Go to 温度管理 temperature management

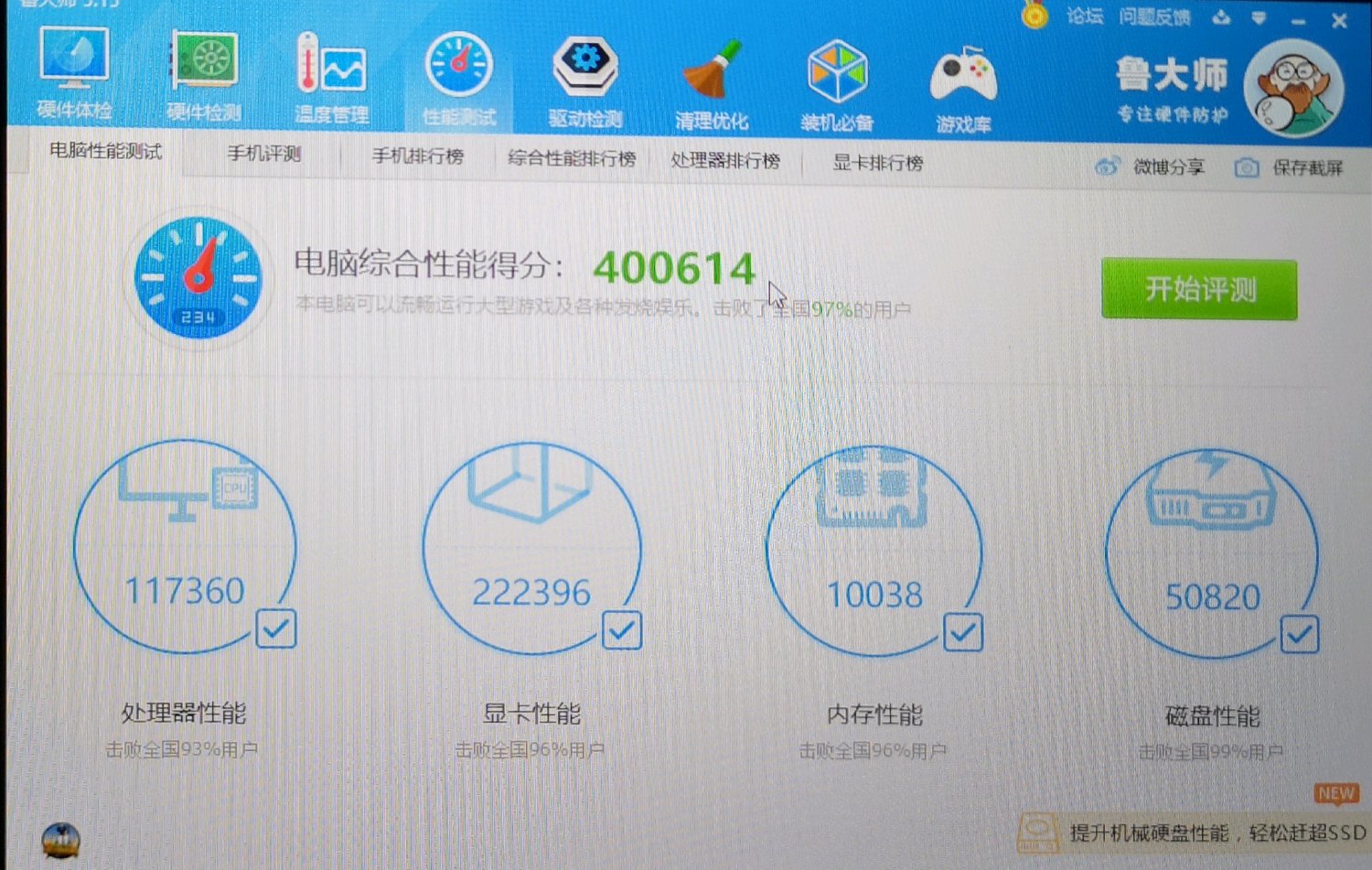[331, 77]
